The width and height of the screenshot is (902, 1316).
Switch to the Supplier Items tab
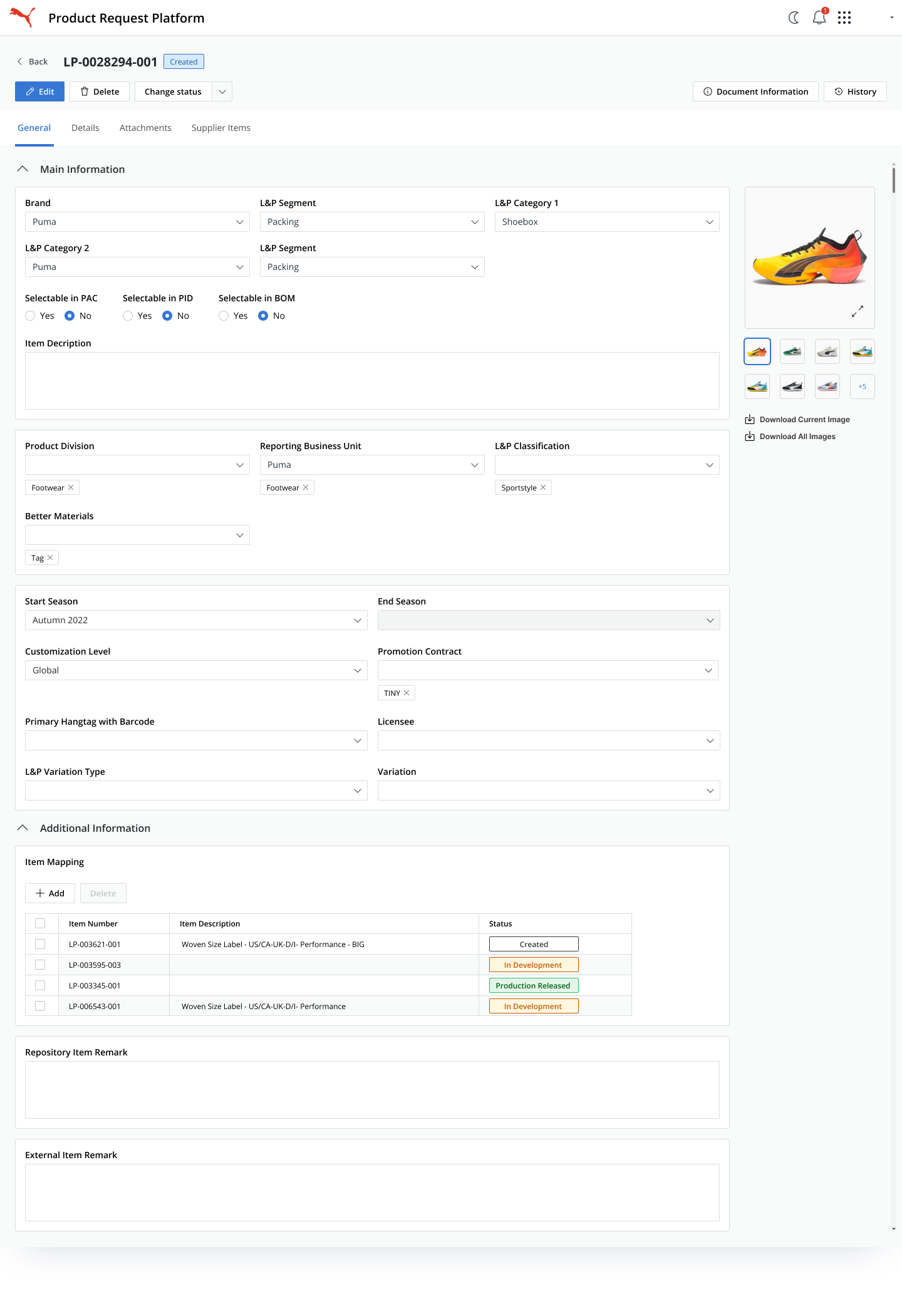click(221, 128)
